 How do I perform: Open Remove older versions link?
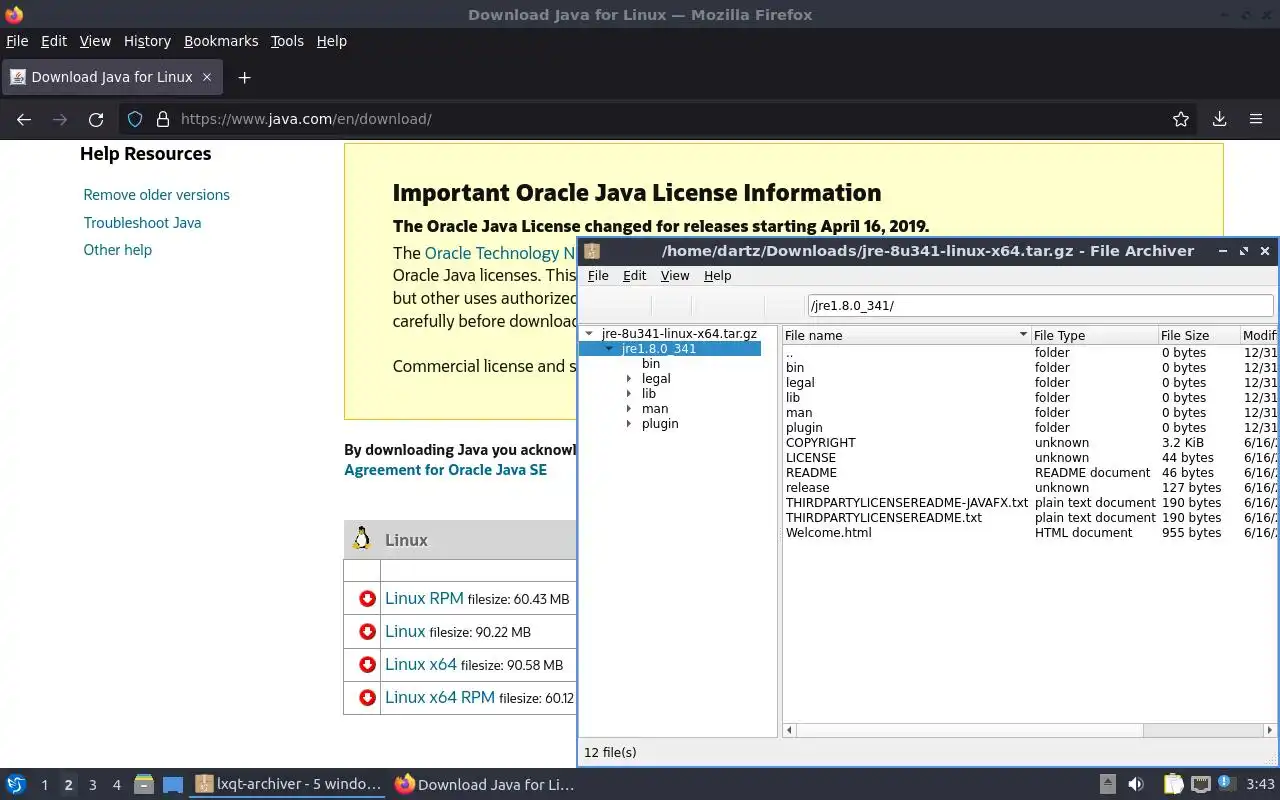157,195
